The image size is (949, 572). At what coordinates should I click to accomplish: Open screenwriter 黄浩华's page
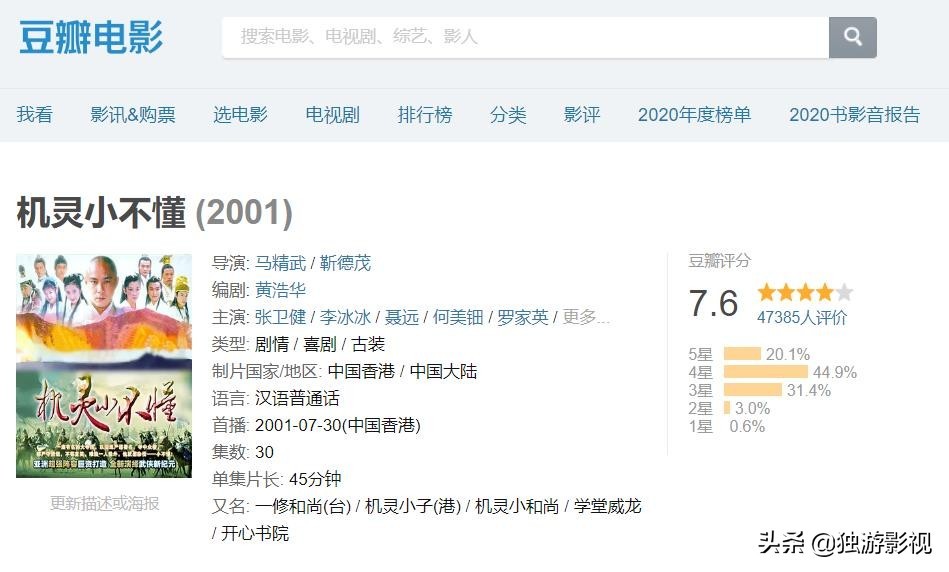coord(280,290)
